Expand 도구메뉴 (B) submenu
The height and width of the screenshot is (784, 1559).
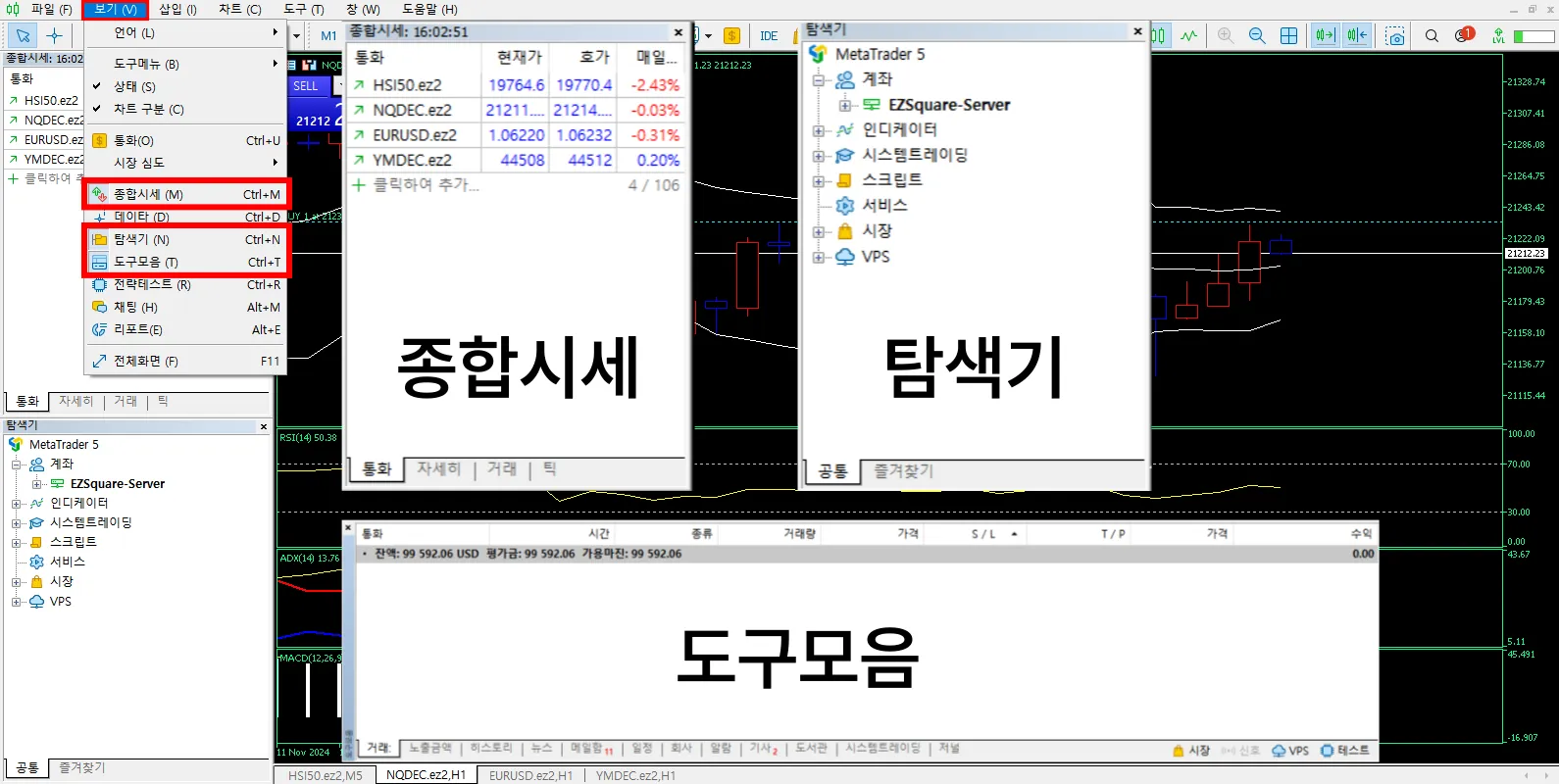(184, 64)
